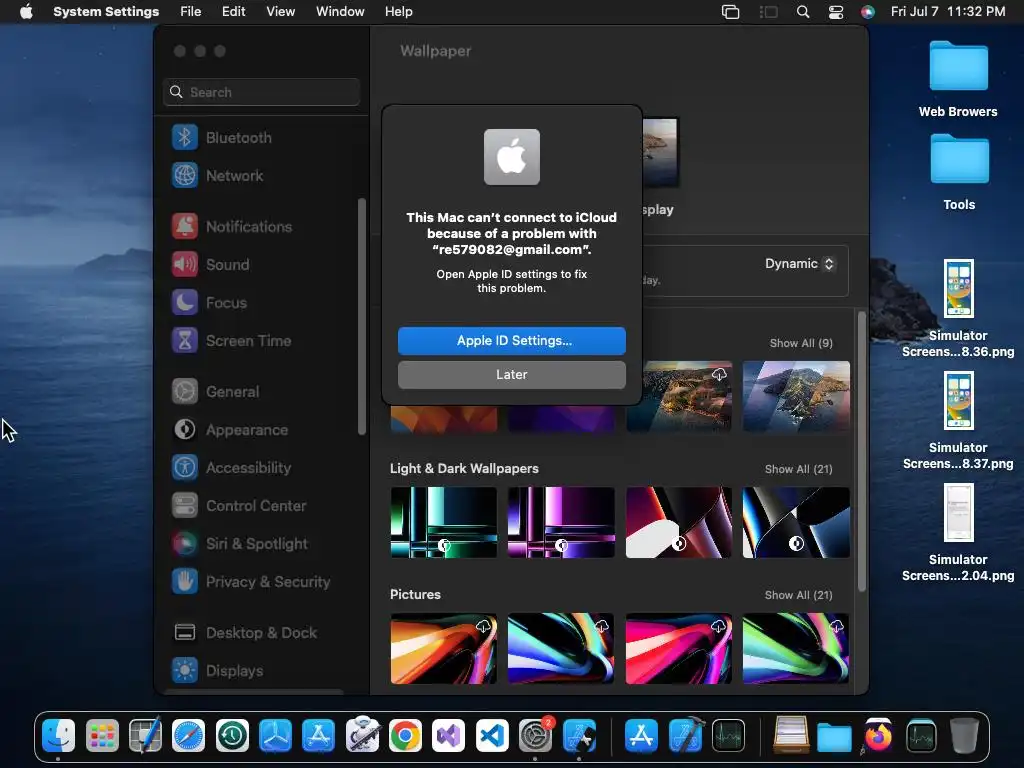Viewport: 1024px width, 768px height.
Task: Click the Apple ID Settings… button
Action: (x=511, y=341)
